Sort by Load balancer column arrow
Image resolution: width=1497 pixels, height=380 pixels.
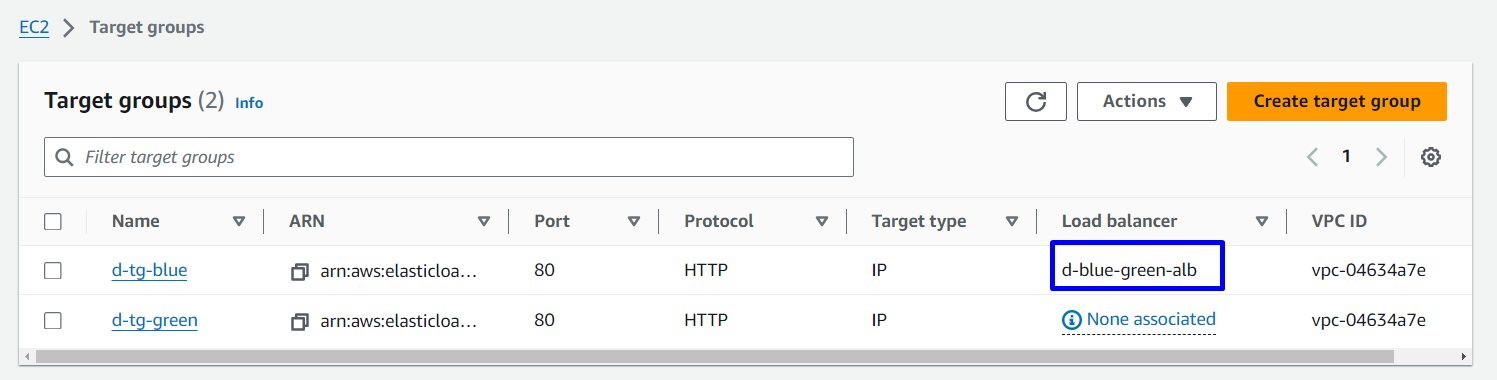1262,221
